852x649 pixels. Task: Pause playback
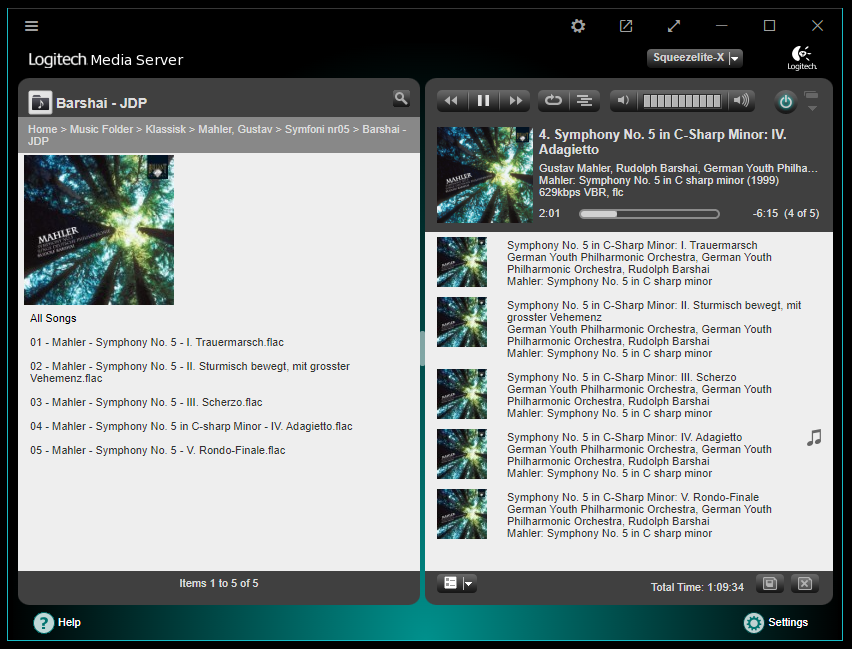pos(483,101)
